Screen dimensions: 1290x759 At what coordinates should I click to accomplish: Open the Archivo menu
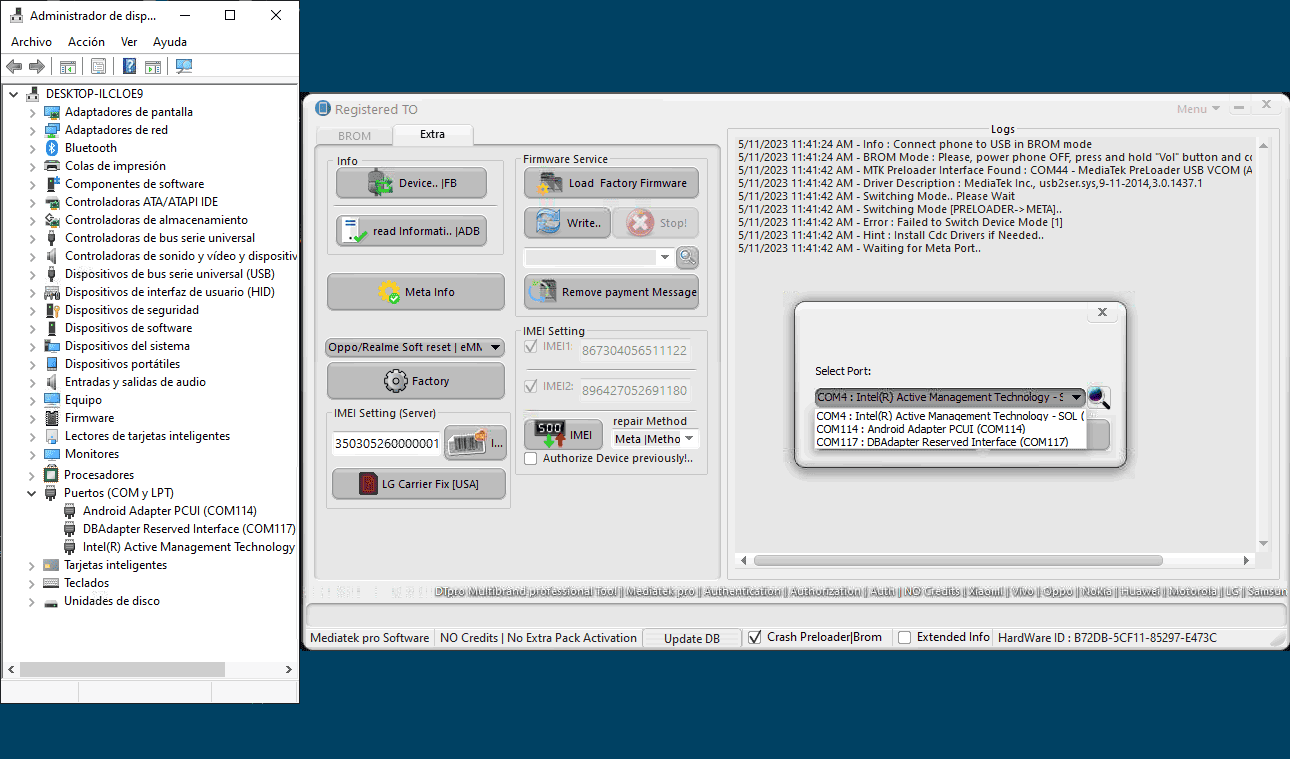[31, 42]
